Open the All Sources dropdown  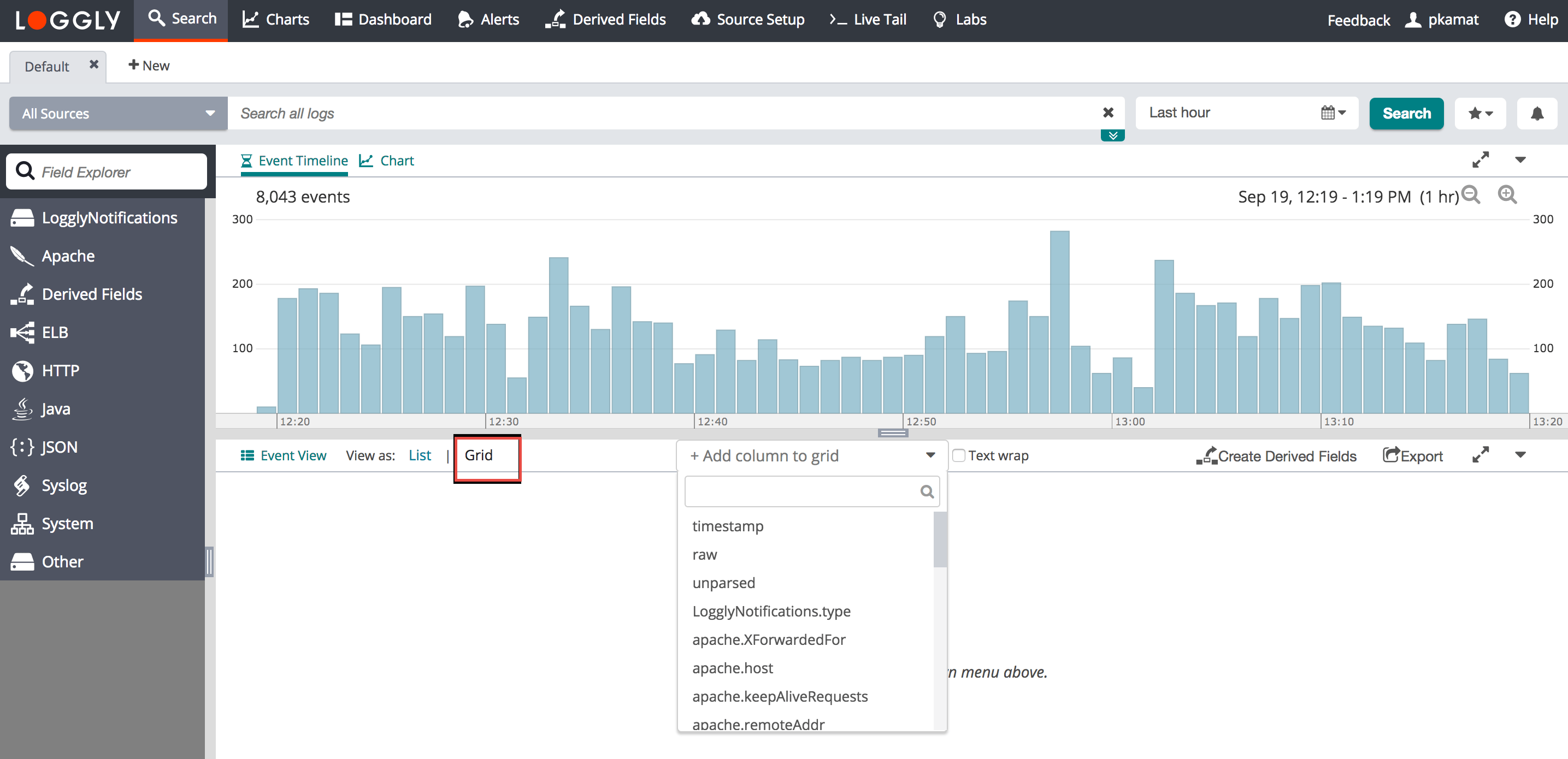pyautogui.click(x=118, y=114)
